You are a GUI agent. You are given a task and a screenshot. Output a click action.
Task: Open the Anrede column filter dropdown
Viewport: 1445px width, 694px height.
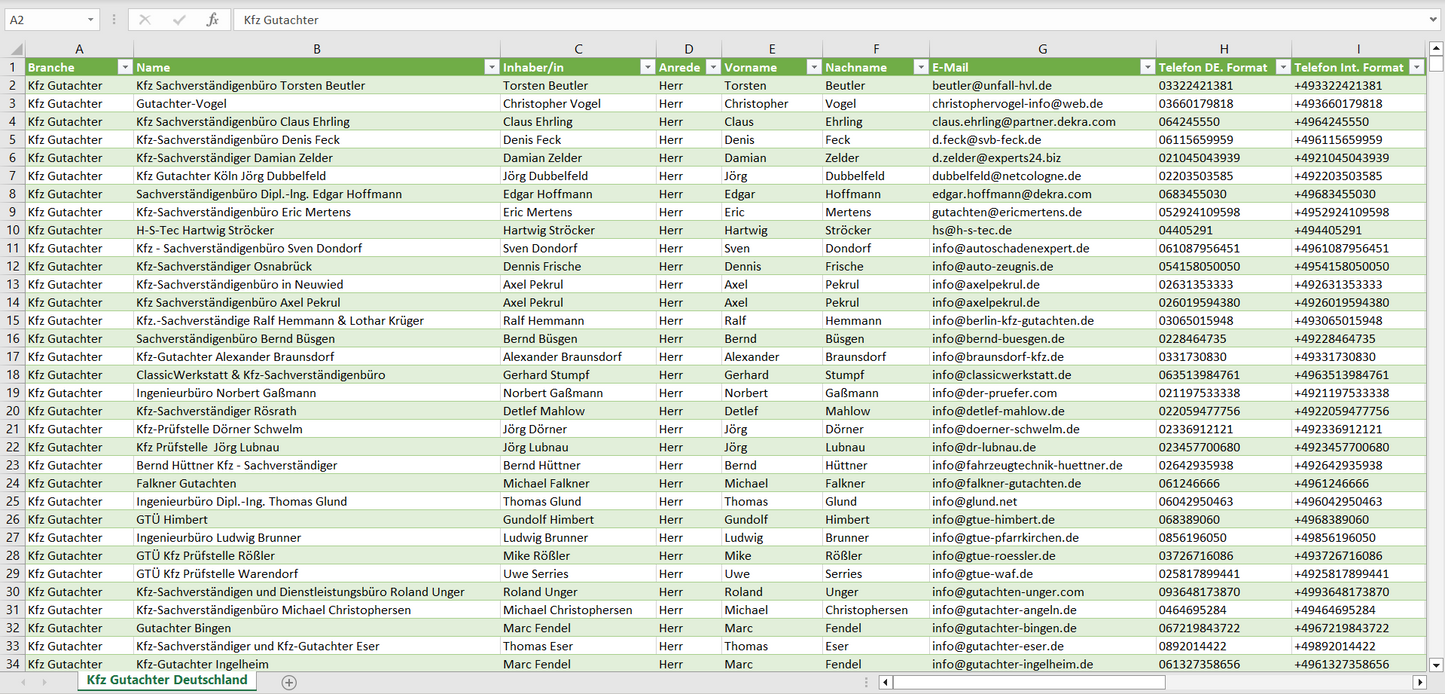[x=712, y=67]
